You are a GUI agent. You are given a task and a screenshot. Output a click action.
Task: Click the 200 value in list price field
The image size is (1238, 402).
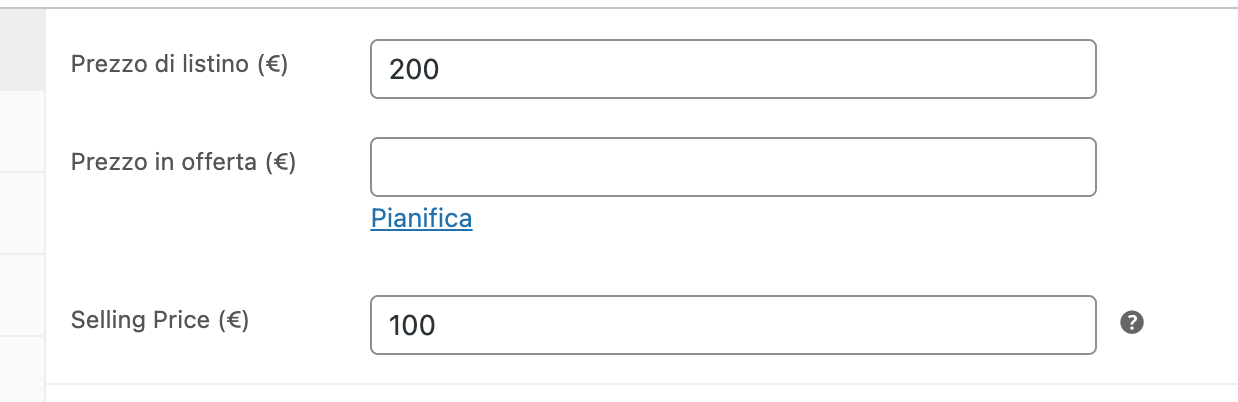[415, 70]
